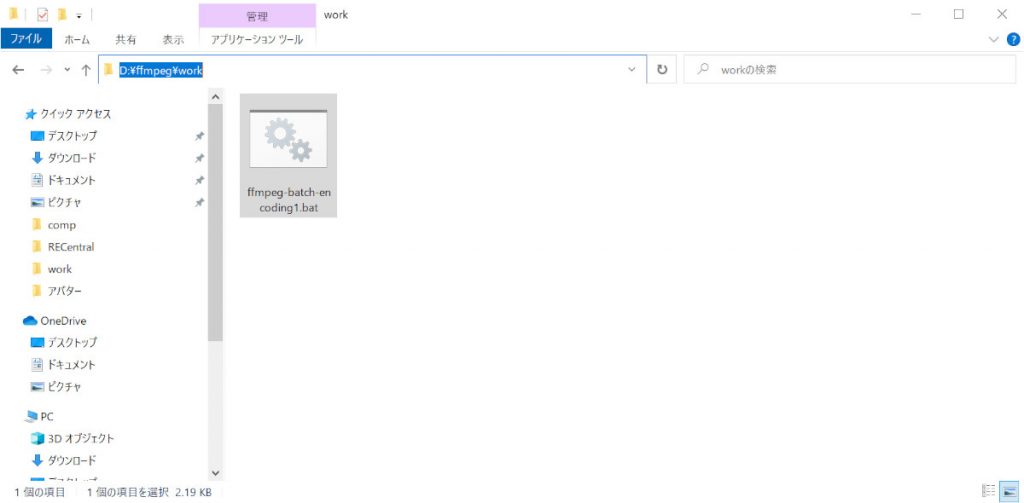The height and width of the screenshot is (503, 1024).
Task: Switch to details view in status bar
Action: coord(989,491)
